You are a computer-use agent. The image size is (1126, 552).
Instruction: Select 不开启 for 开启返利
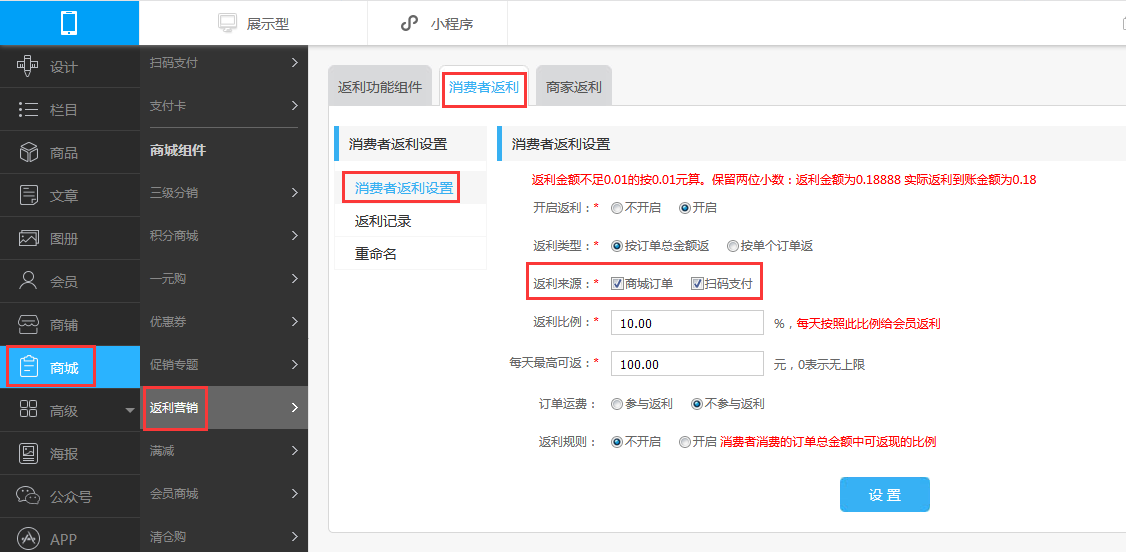[x=616, y=208]
